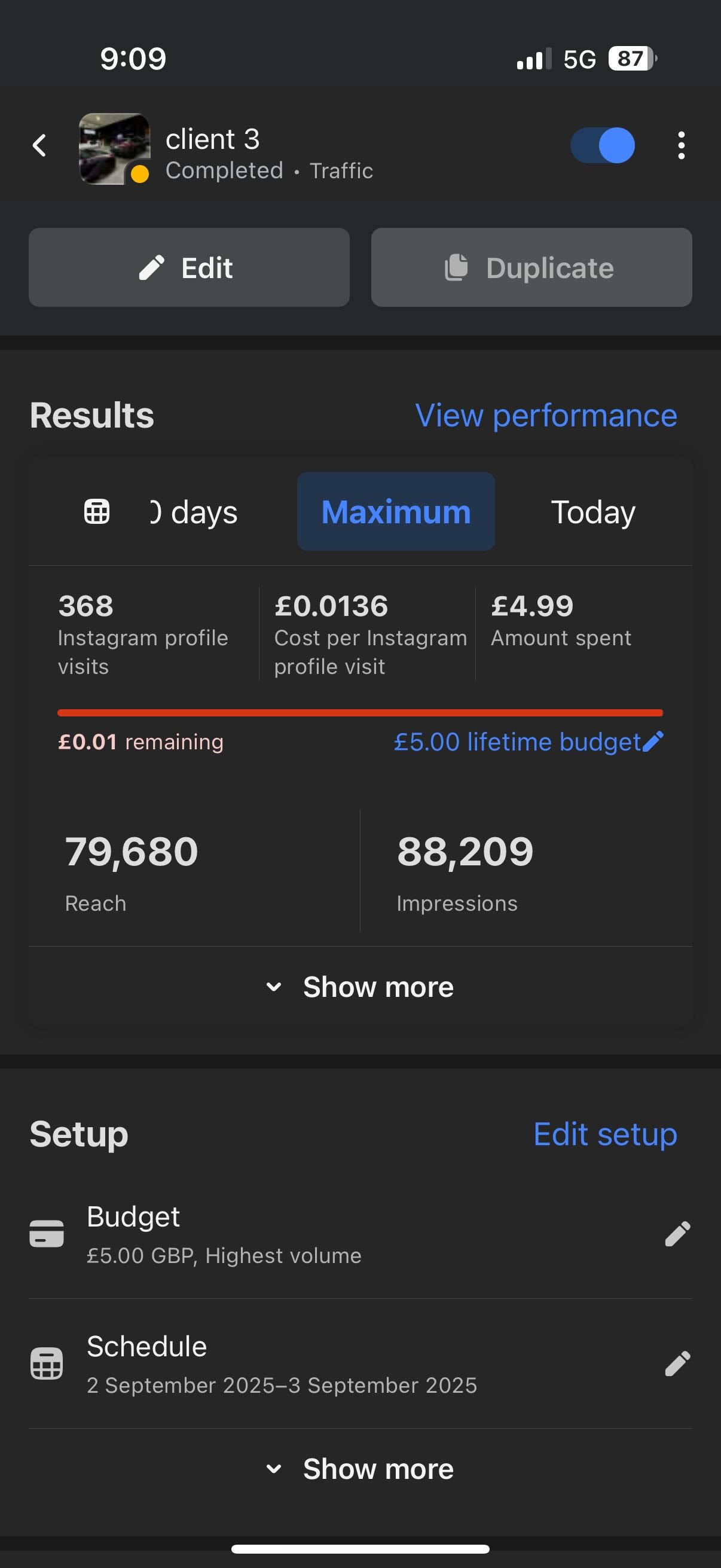
Task: Tap the pencil icon beside lifetime budget
Action: coord(653,742)
